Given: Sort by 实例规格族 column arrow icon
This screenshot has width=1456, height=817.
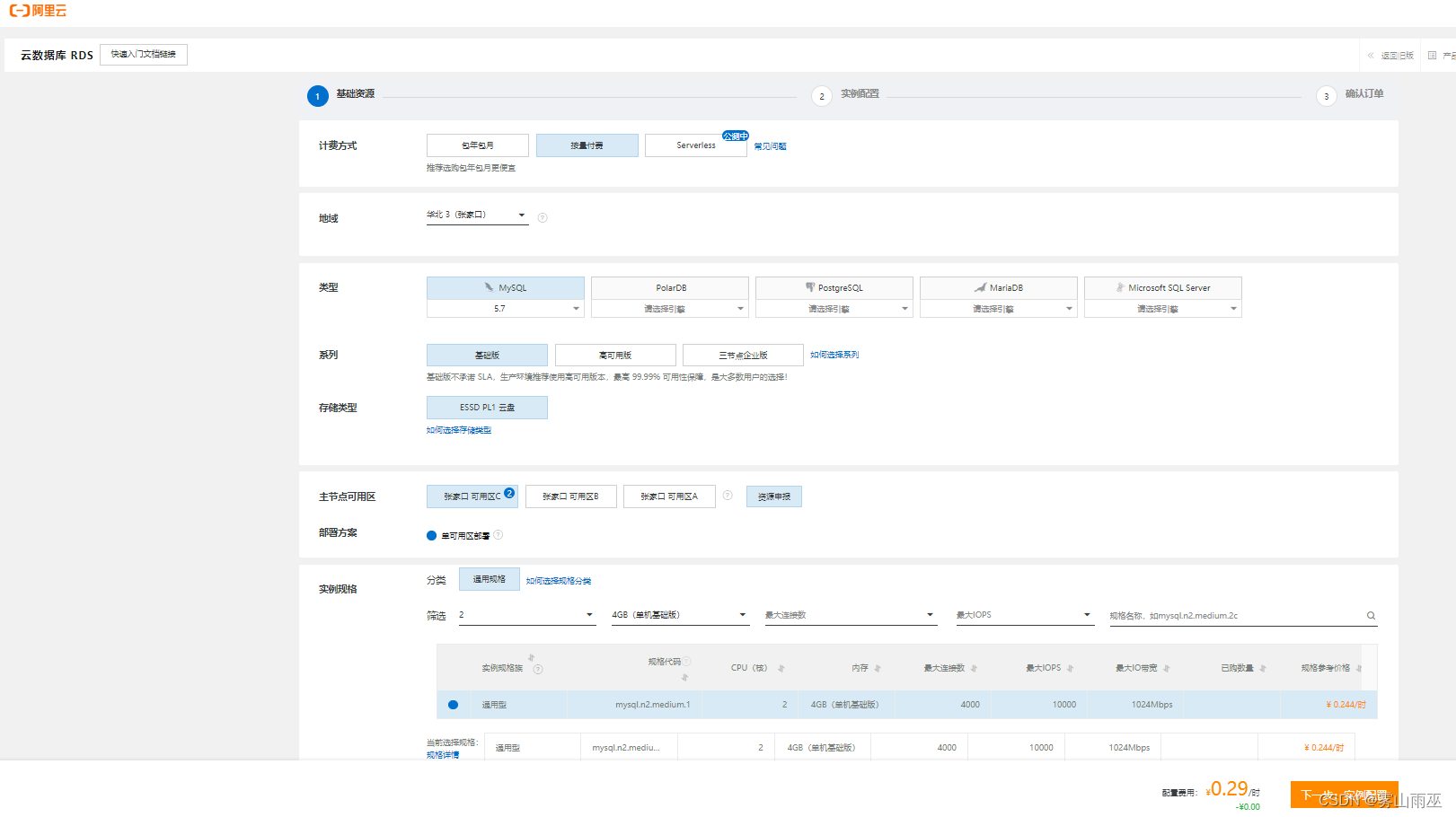Looking at the screenshot, I should 531,658.
